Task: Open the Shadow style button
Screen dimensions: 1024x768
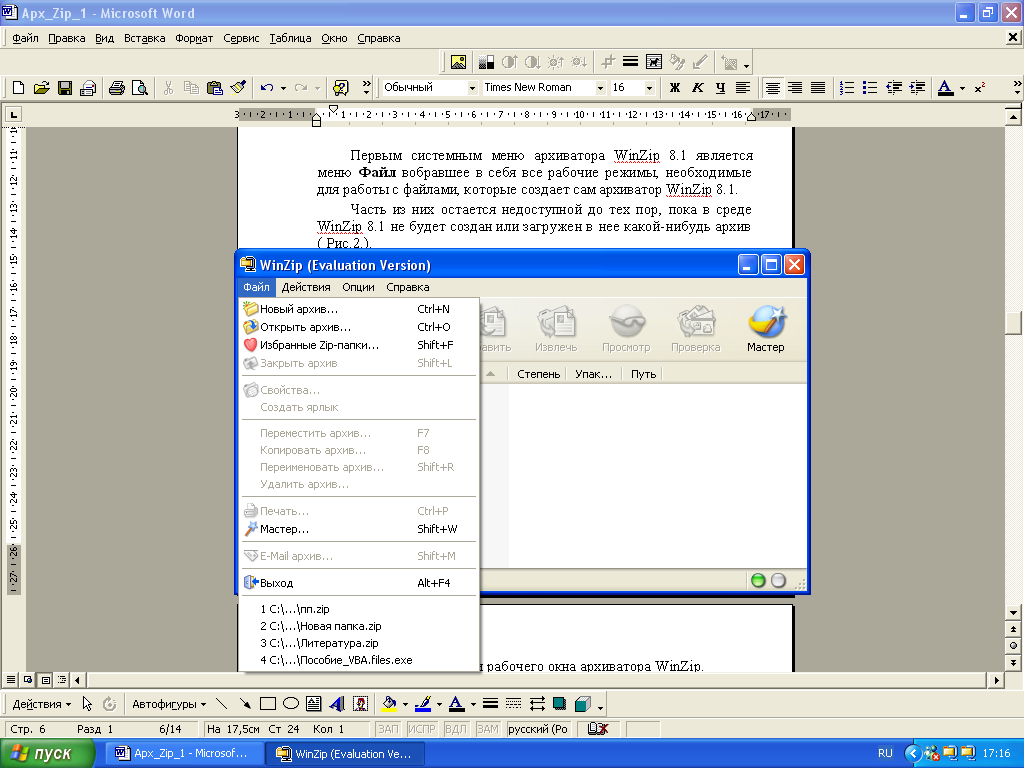Action: coord(559,704)
